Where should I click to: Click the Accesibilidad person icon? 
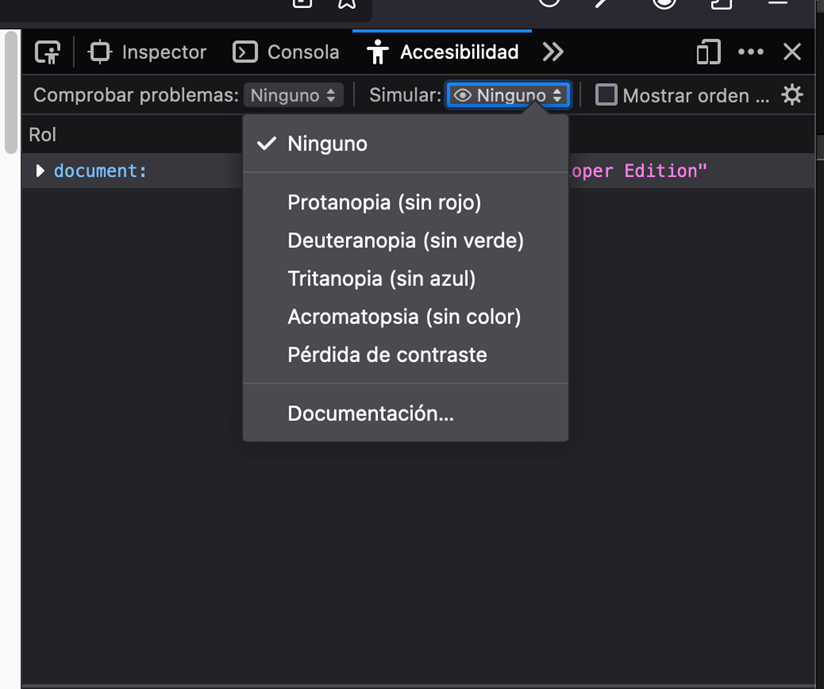pos(378,52)
